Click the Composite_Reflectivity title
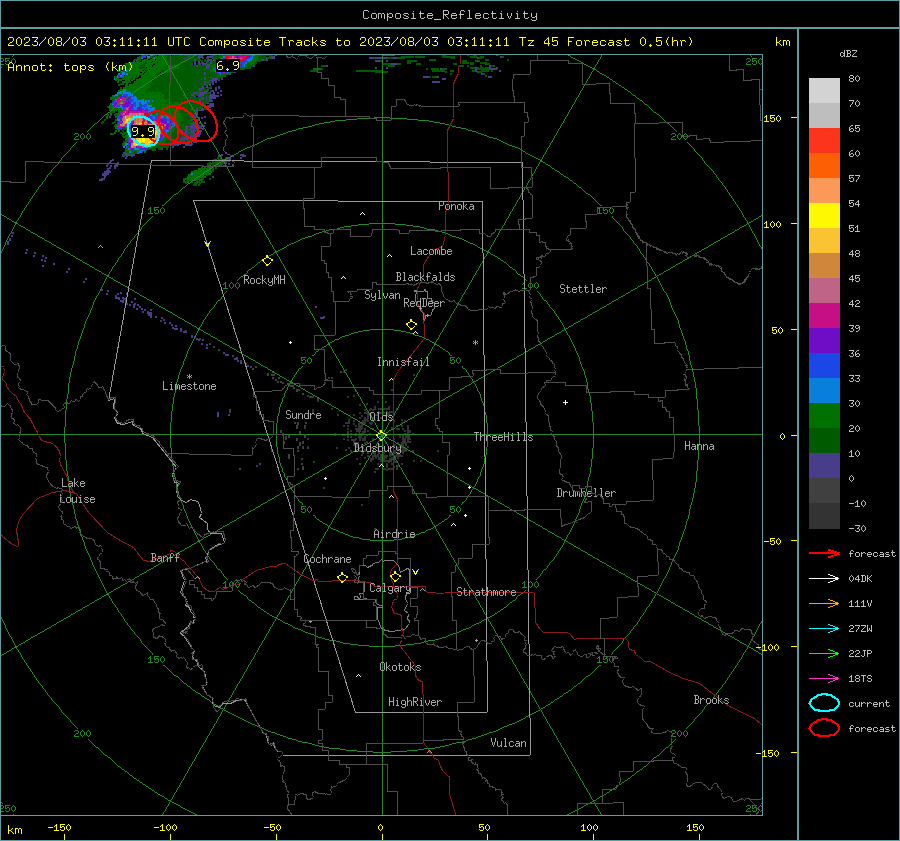This screenshot has height=841, width=900. point(450,15)
